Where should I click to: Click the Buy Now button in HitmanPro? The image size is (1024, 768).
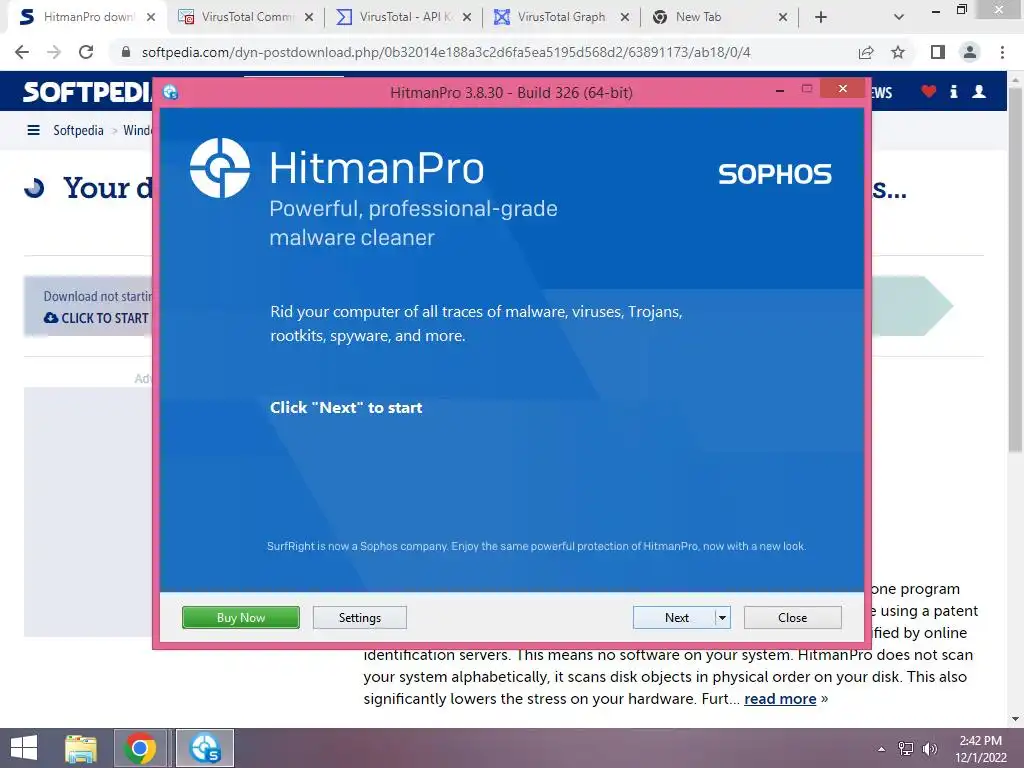pyautogui.click(x=240, y=617)
